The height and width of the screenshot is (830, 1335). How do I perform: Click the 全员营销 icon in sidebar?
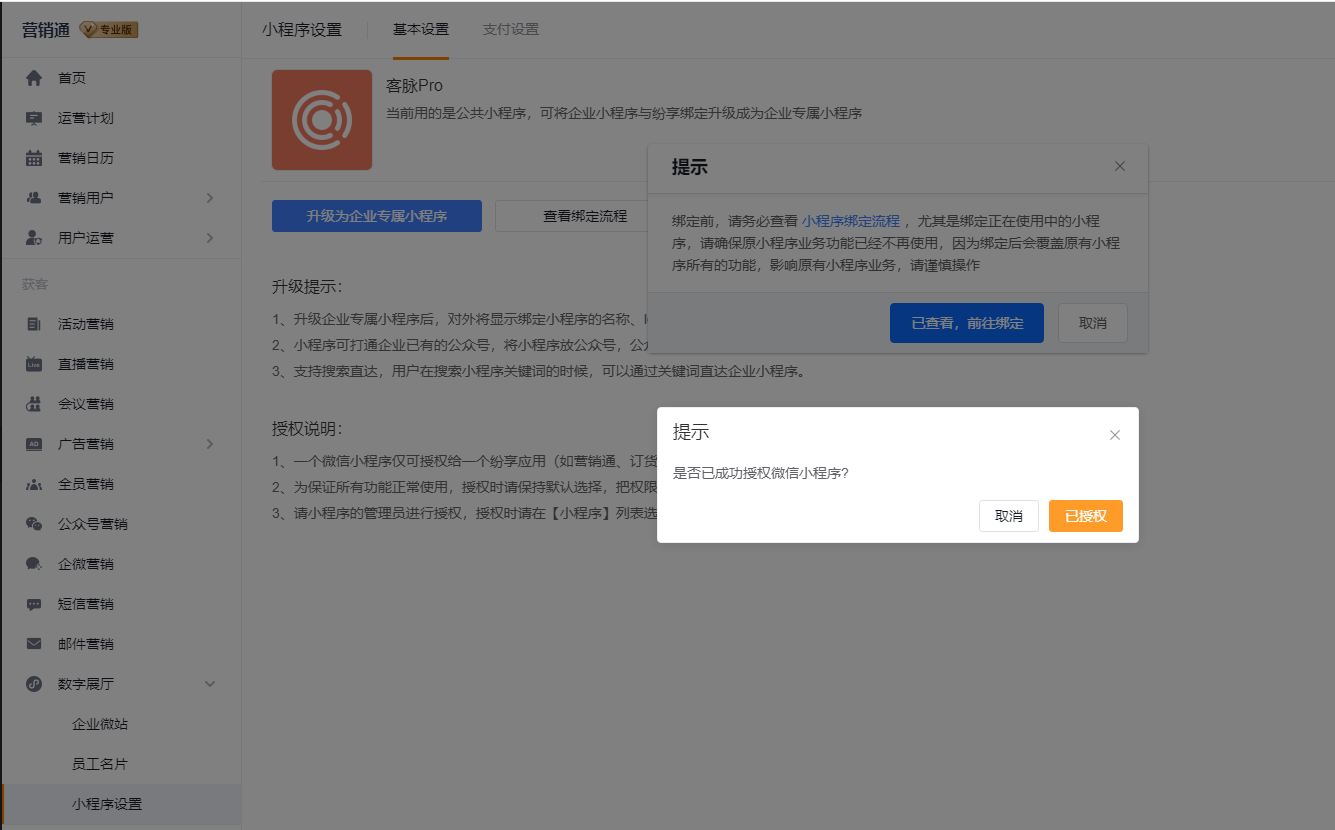(34, 484)
